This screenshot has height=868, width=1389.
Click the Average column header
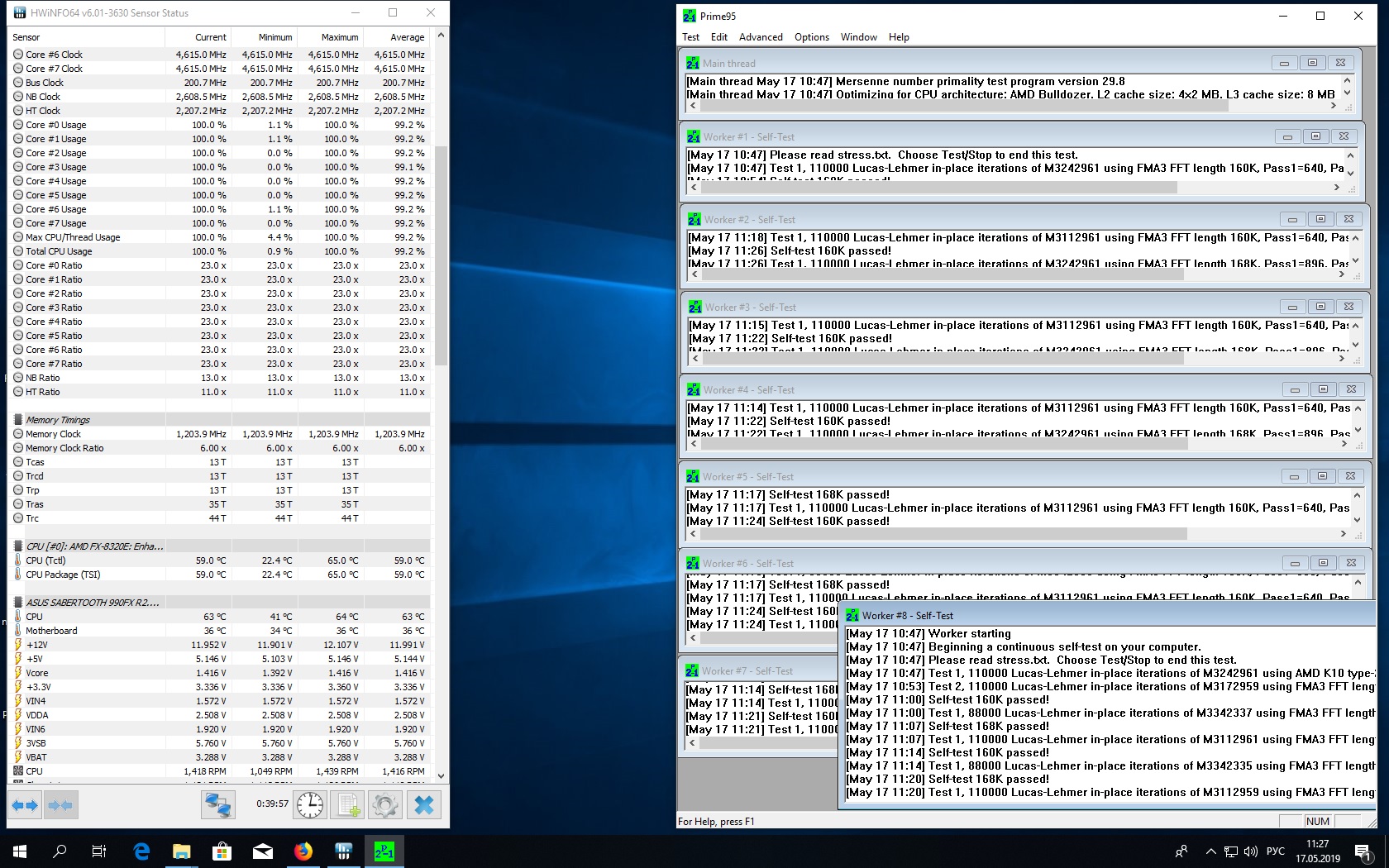point(407,37)
